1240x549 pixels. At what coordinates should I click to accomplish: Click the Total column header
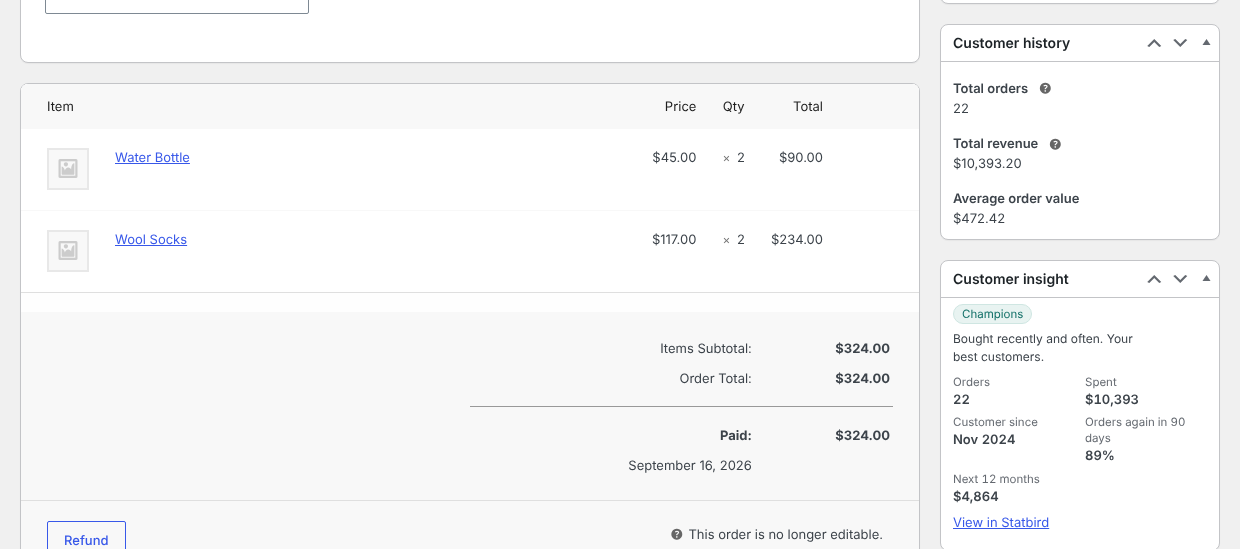[x=808, y=107]
